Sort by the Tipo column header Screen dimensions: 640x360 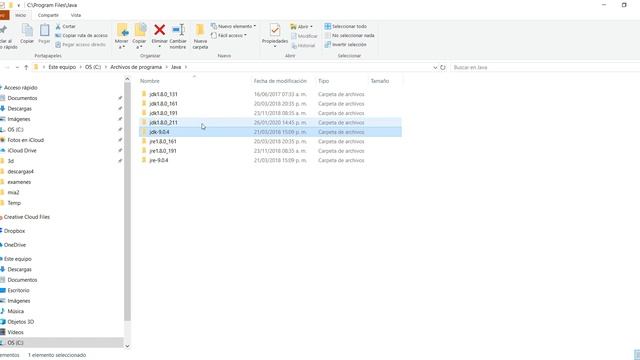(x=323, y=81)
